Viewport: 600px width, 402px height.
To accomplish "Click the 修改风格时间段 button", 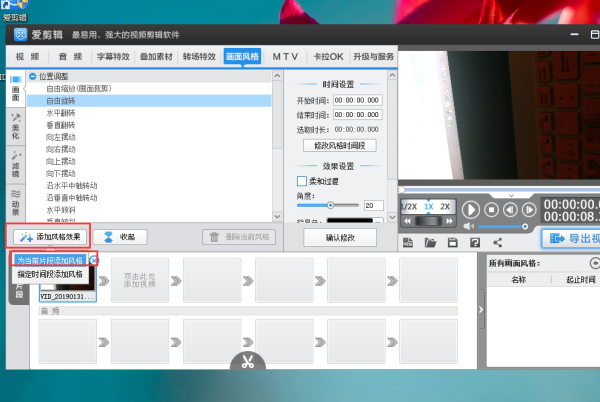I will coord(339,145).
